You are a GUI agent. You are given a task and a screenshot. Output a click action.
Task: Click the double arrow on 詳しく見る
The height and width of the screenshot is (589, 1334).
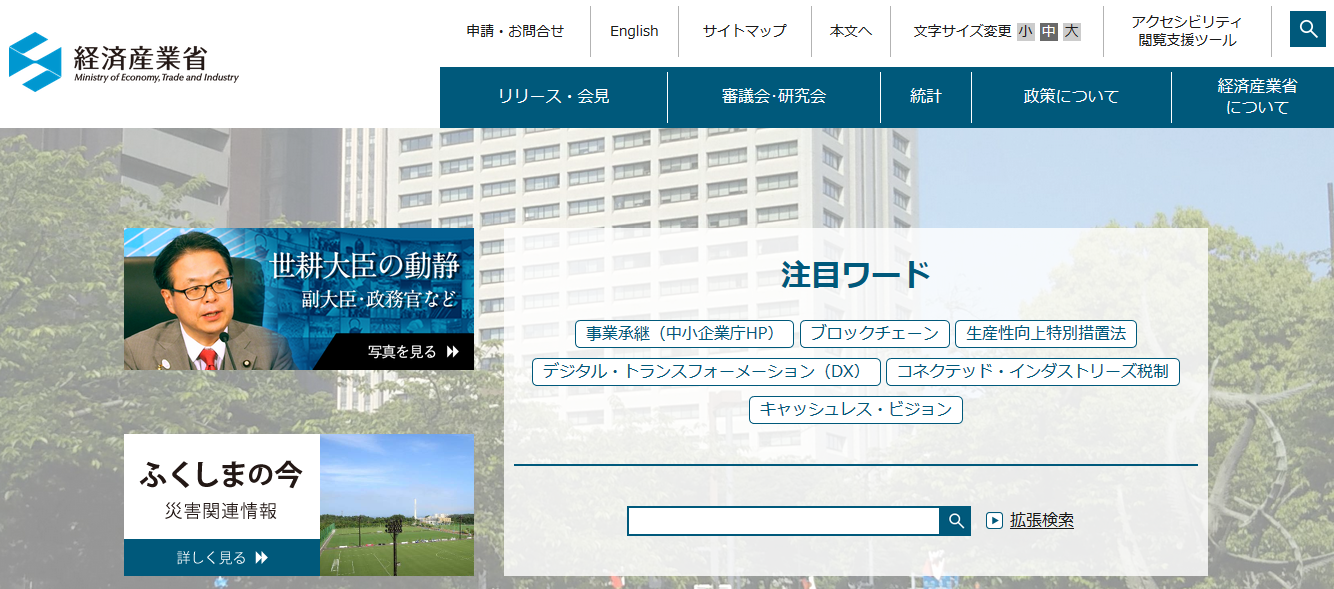pyautogui.click(x=262, y=557)
